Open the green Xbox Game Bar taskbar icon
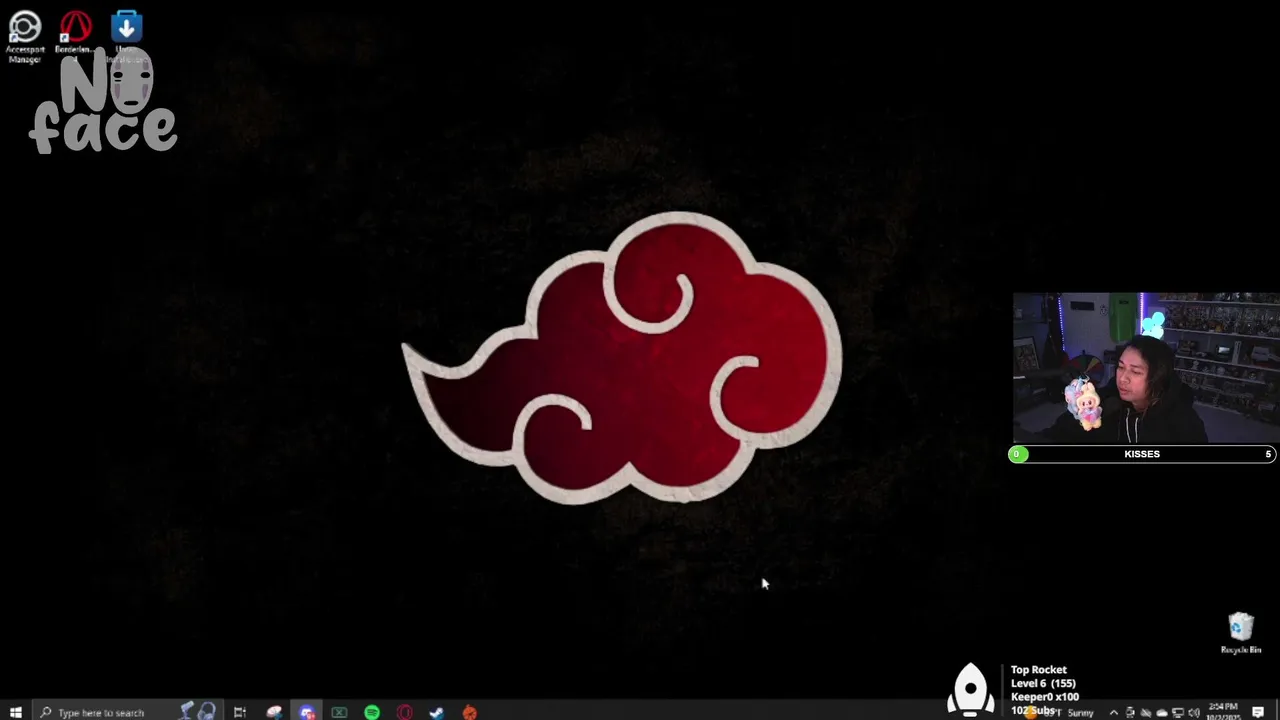 [x=339, y=712]
